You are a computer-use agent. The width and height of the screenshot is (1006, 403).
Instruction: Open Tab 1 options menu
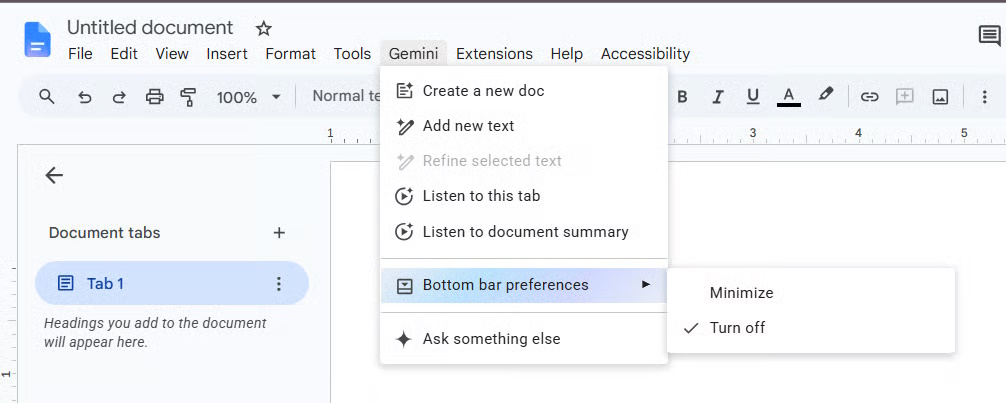pos(278,284)
